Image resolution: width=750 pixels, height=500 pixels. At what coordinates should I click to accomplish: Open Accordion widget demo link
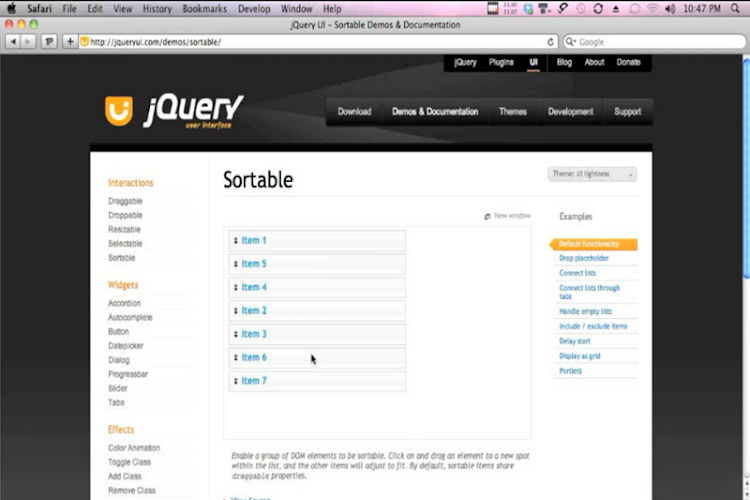tap(124, 303)
